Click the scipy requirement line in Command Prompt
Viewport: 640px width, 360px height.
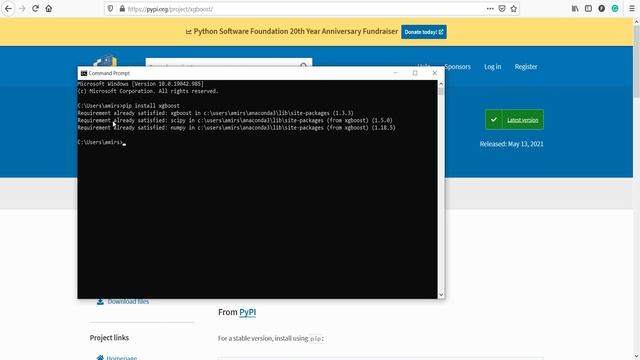235,120
